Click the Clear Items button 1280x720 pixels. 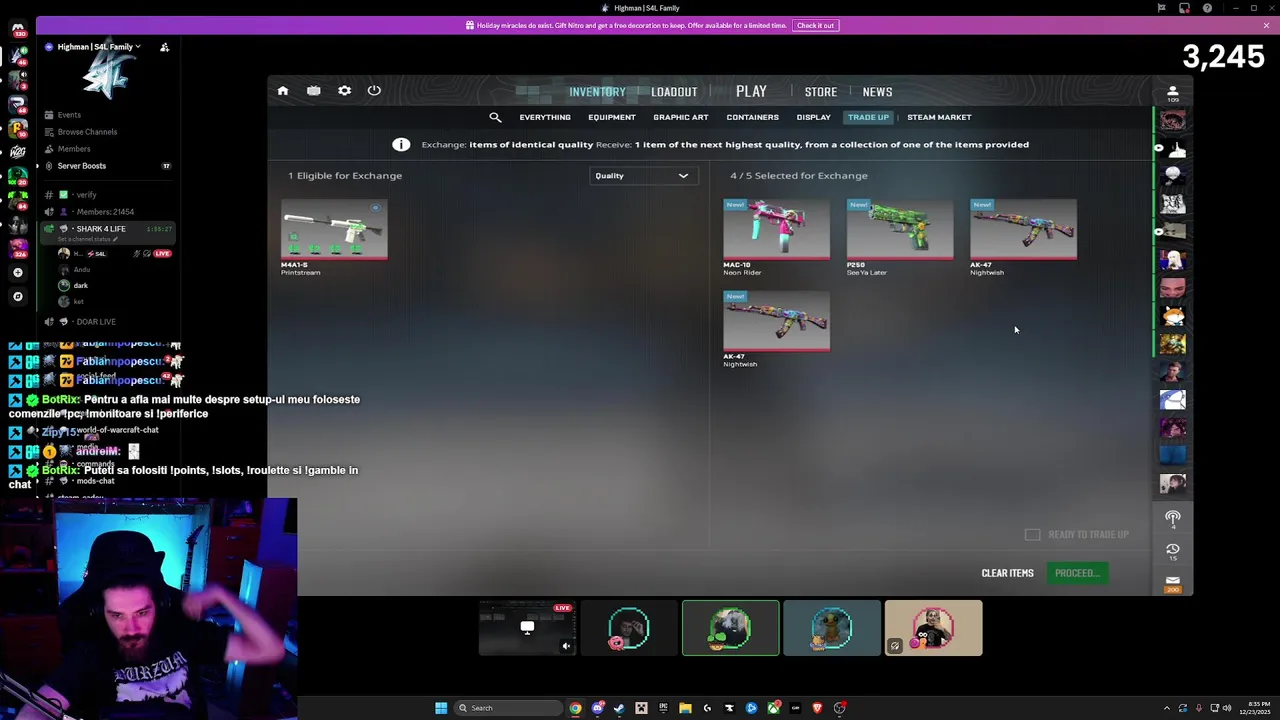pos(1007,573)
